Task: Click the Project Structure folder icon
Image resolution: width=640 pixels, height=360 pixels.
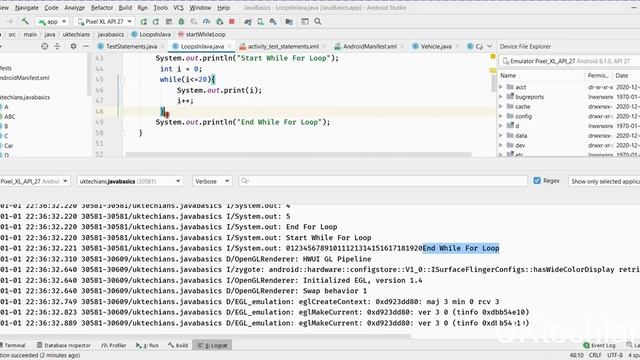Action: click(x=289, y=21)
